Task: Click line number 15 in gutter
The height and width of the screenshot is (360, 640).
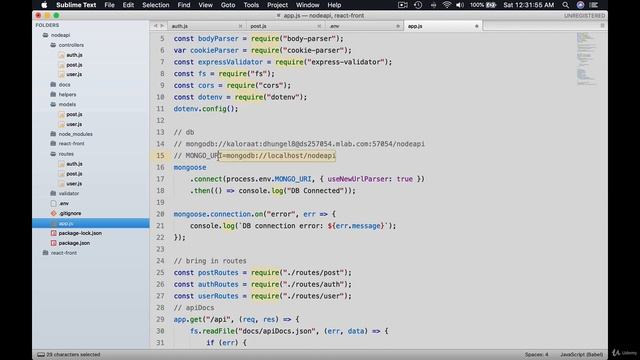Action: click(160, 156)
